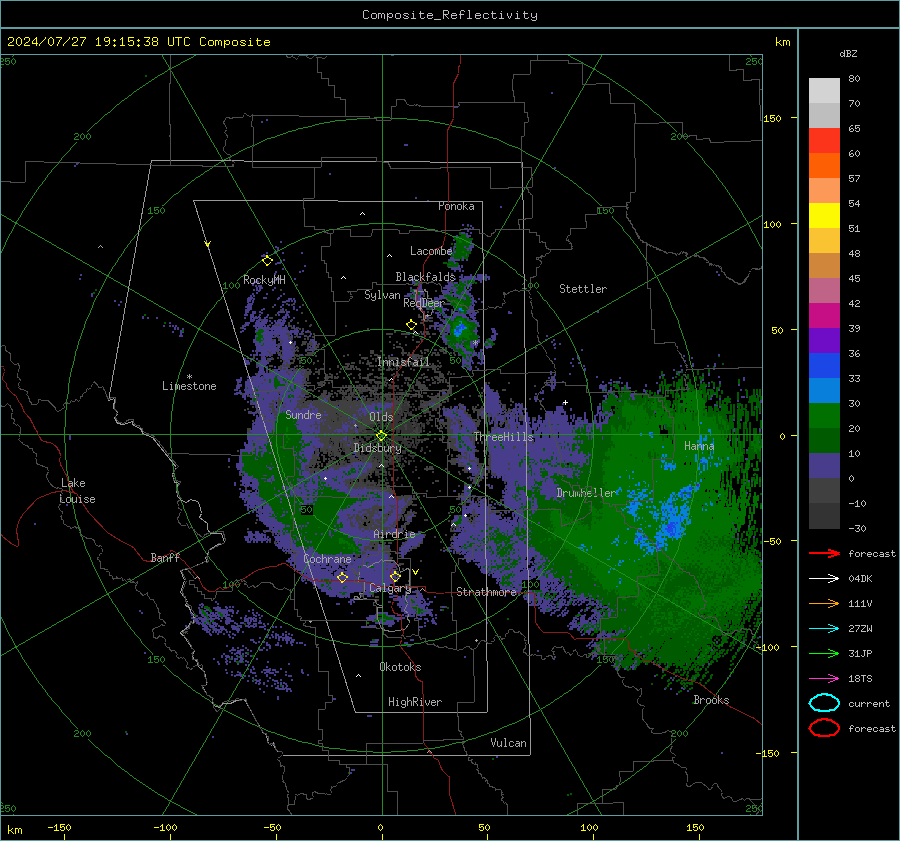900x841 pixels.
Task: Select the blue swatch between 36 and 33 dBZ
Action: pos(824,365)
